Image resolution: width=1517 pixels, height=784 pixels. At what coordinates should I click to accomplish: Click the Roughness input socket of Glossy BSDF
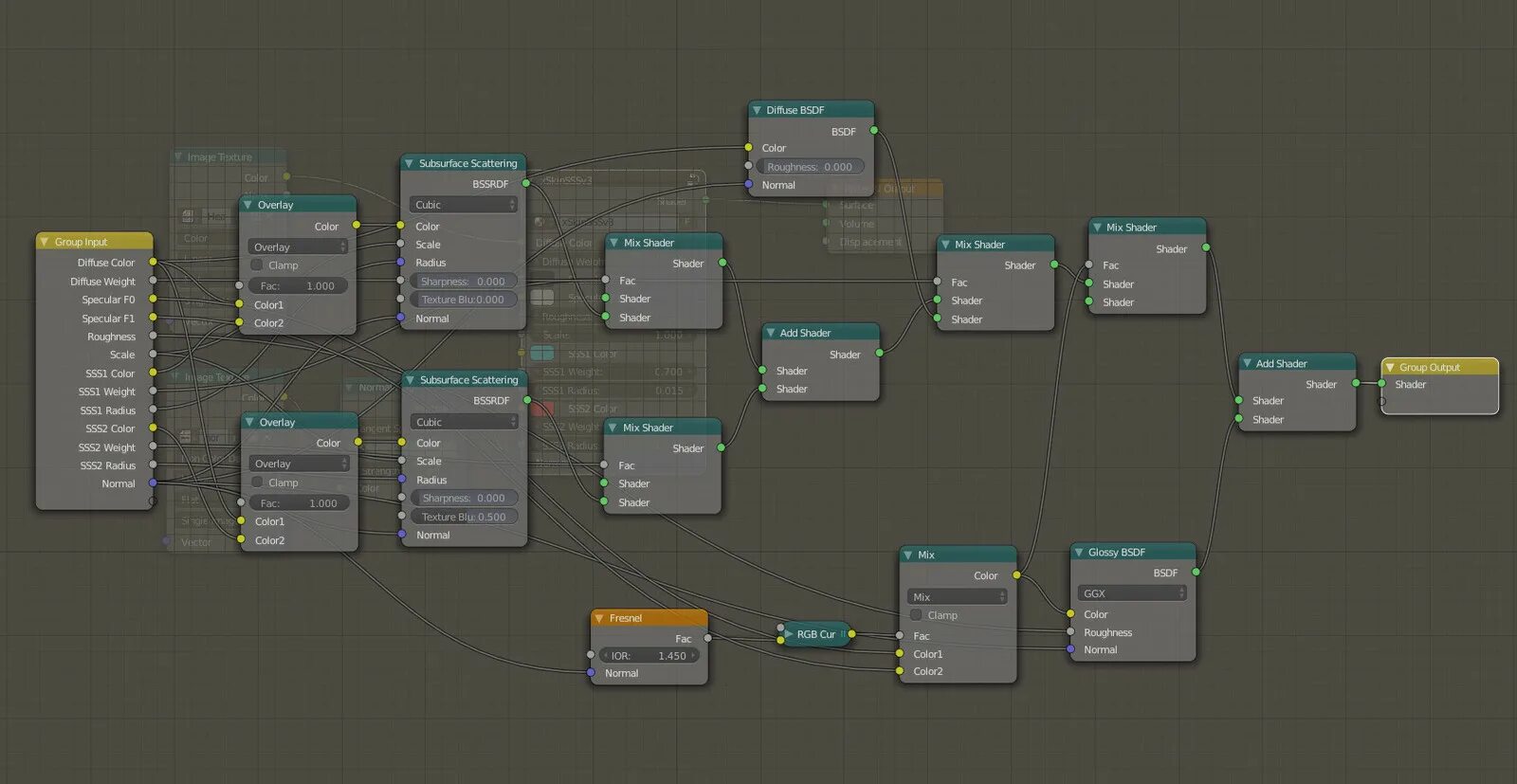click(1070, 632)
